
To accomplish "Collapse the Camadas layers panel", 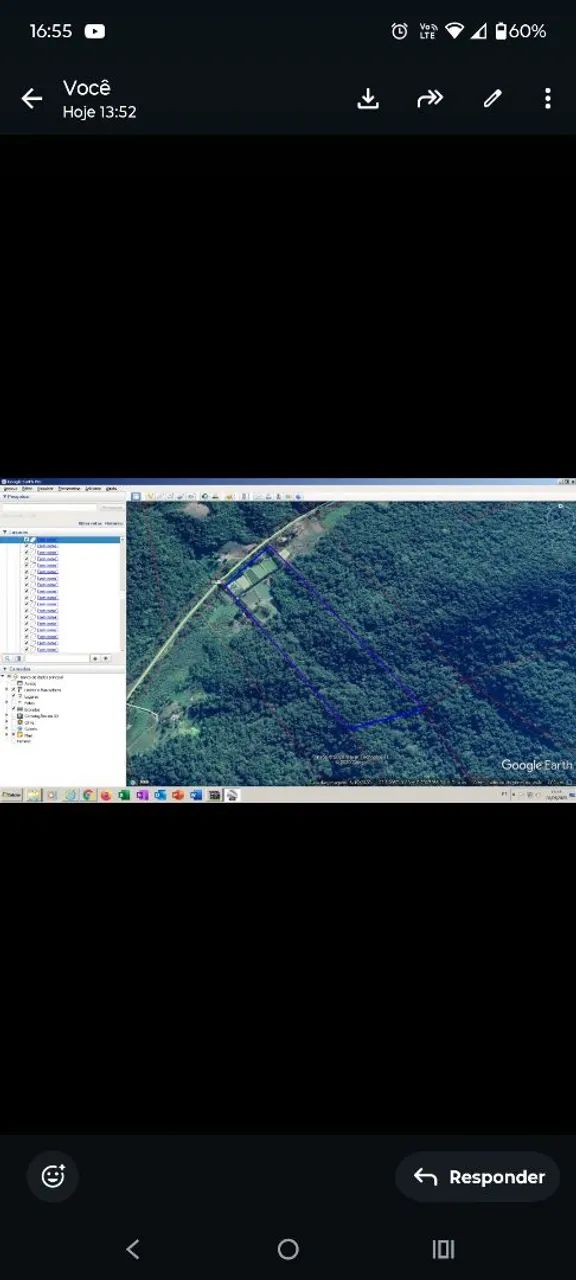I will pos(4,669).
